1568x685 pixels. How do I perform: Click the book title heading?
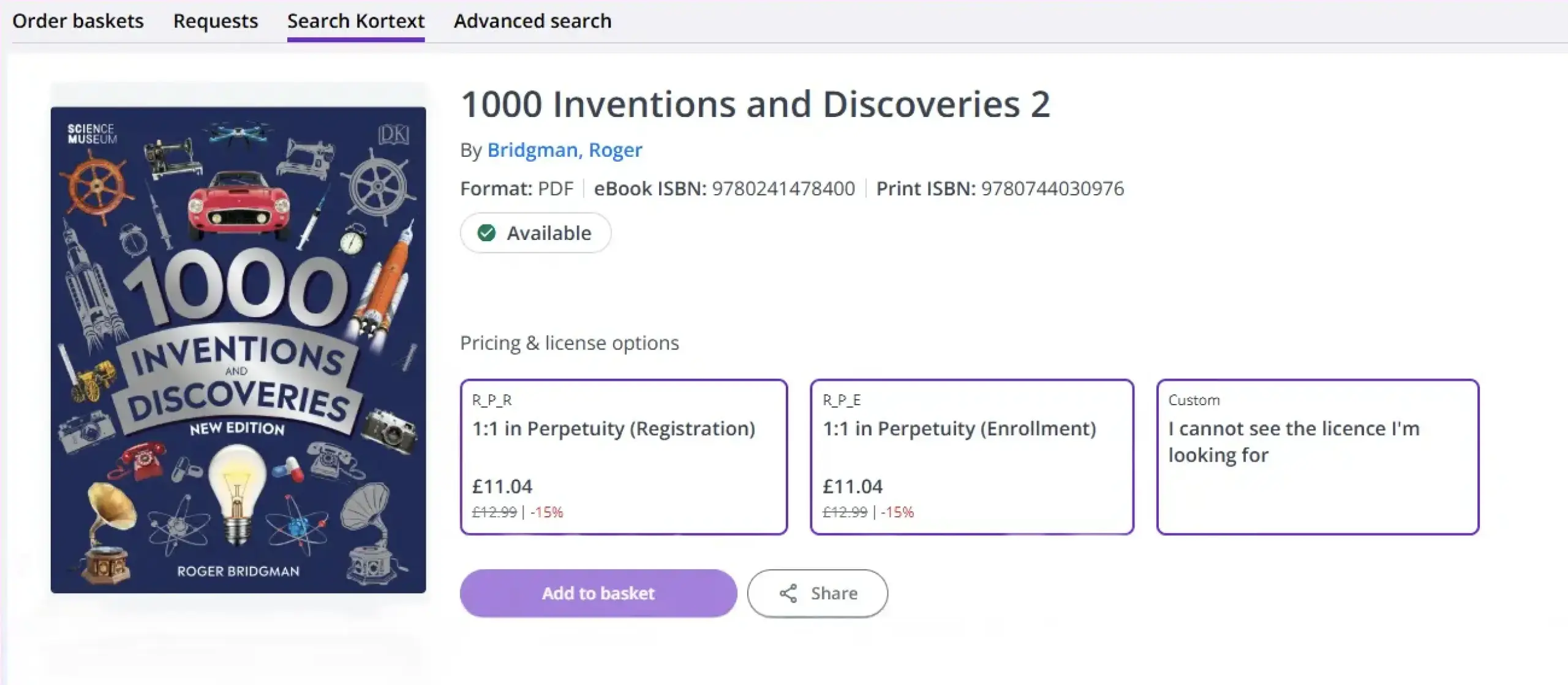click(x=755, y=104)
